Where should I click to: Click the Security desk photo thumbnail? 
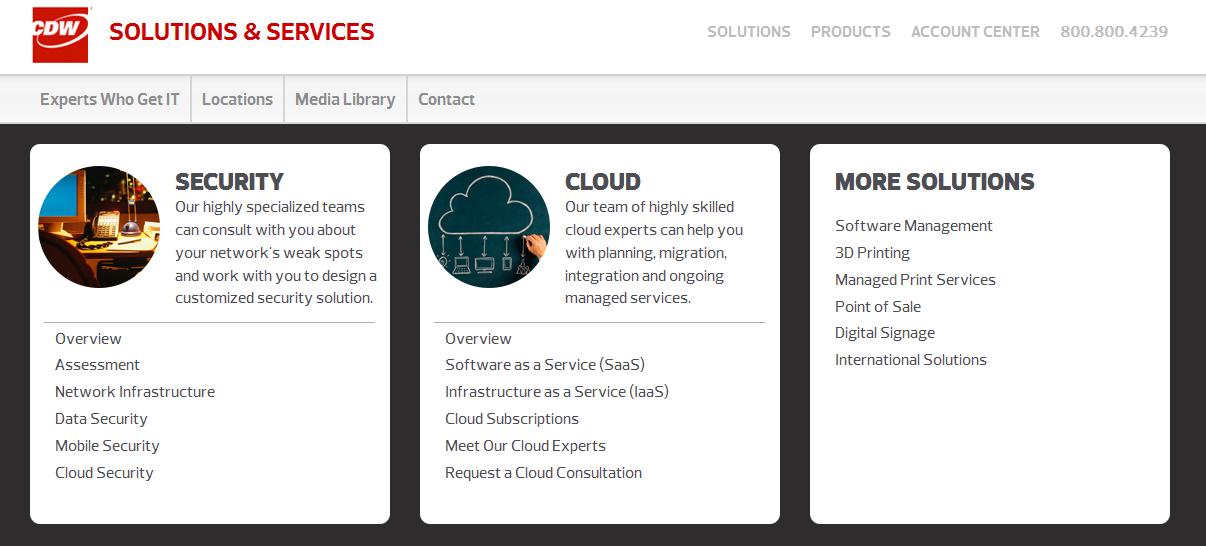tap(99, 227)
